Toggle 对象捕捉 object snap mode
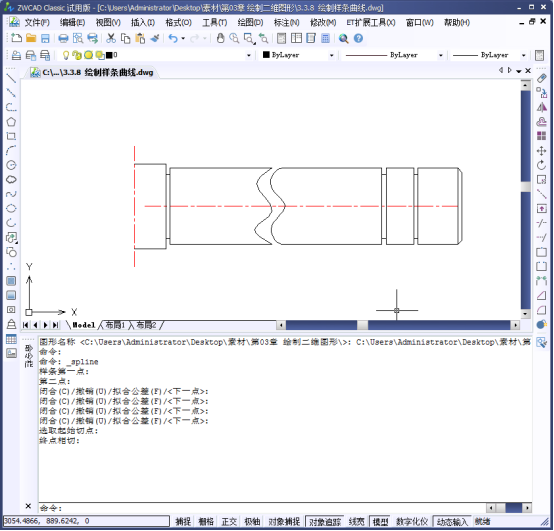 coord(284,521)
